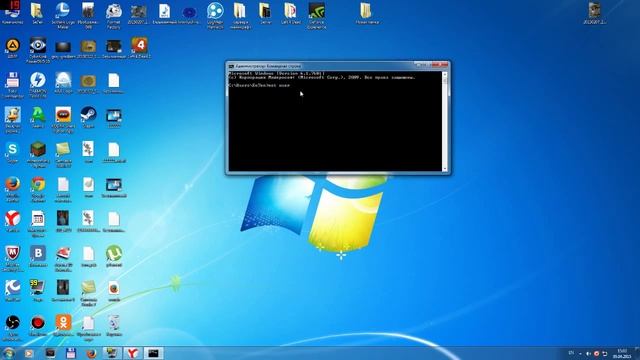Open the GeForce Experience shortcut
The height and width of the screenshot is (360, 640).
[x=317, y=11]
